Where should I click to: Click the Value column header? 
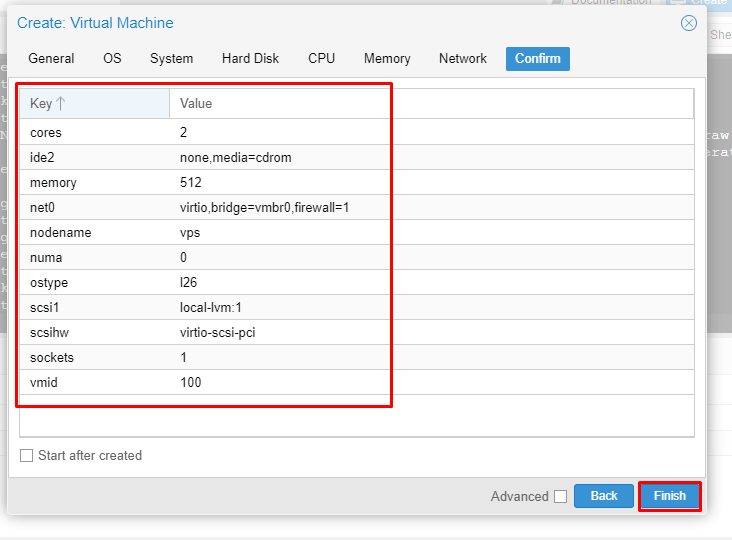point(196,104)
